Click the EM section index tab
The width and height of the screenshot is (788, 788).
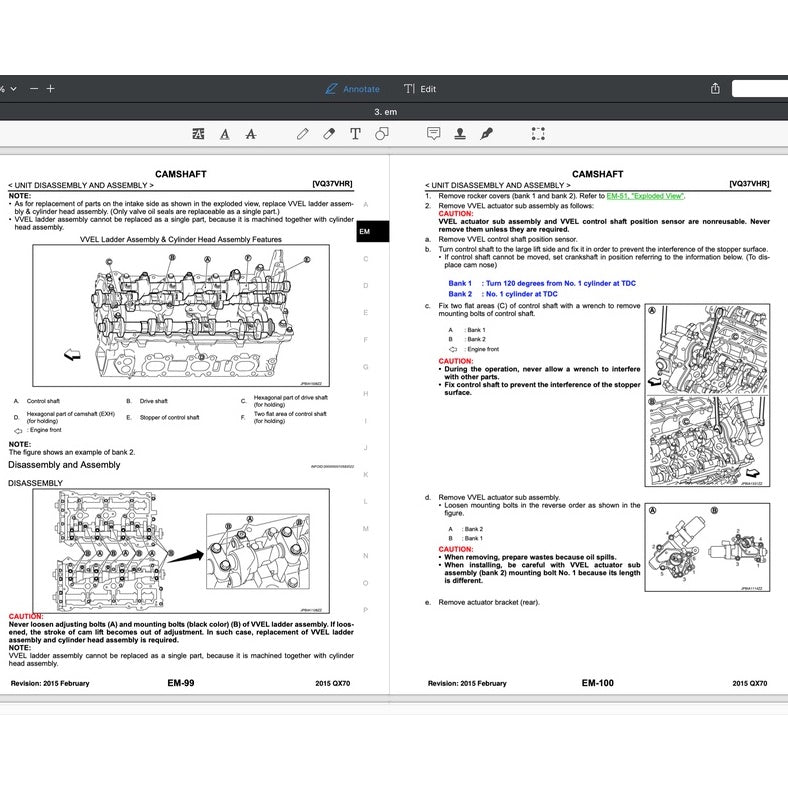[373, 232]
